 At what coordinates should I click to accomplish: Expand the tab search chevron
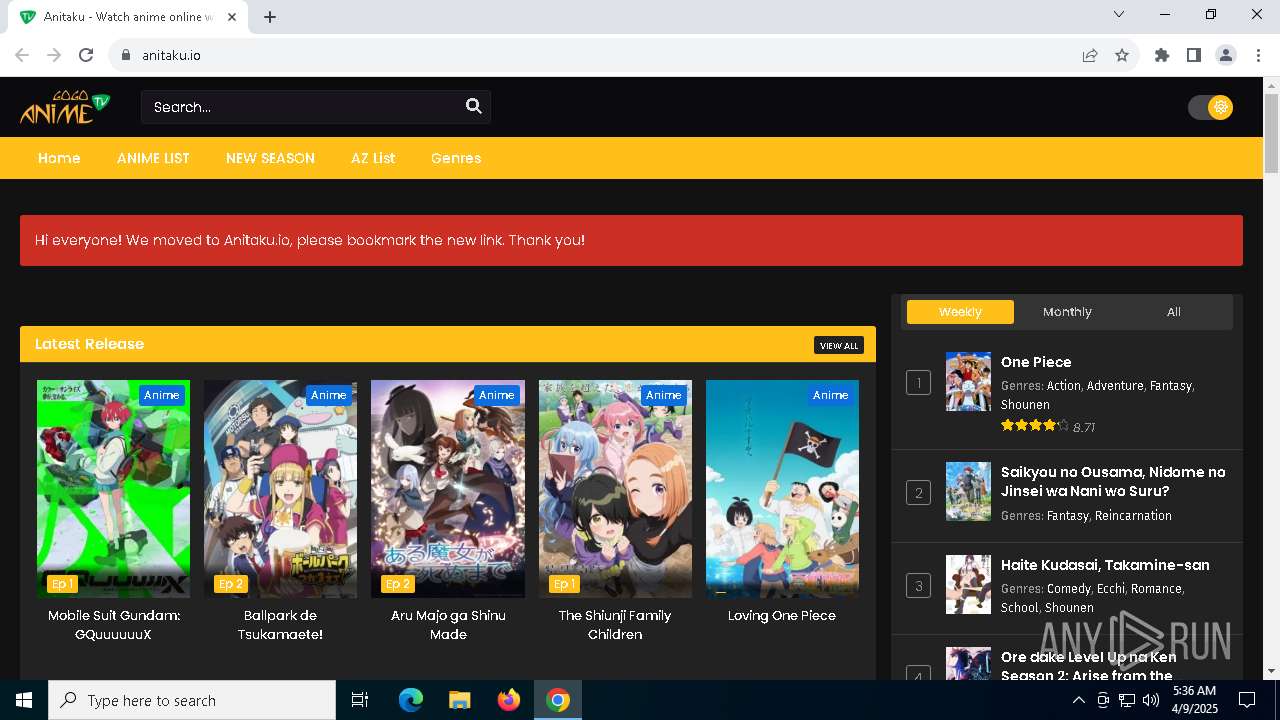[1119, 14]
